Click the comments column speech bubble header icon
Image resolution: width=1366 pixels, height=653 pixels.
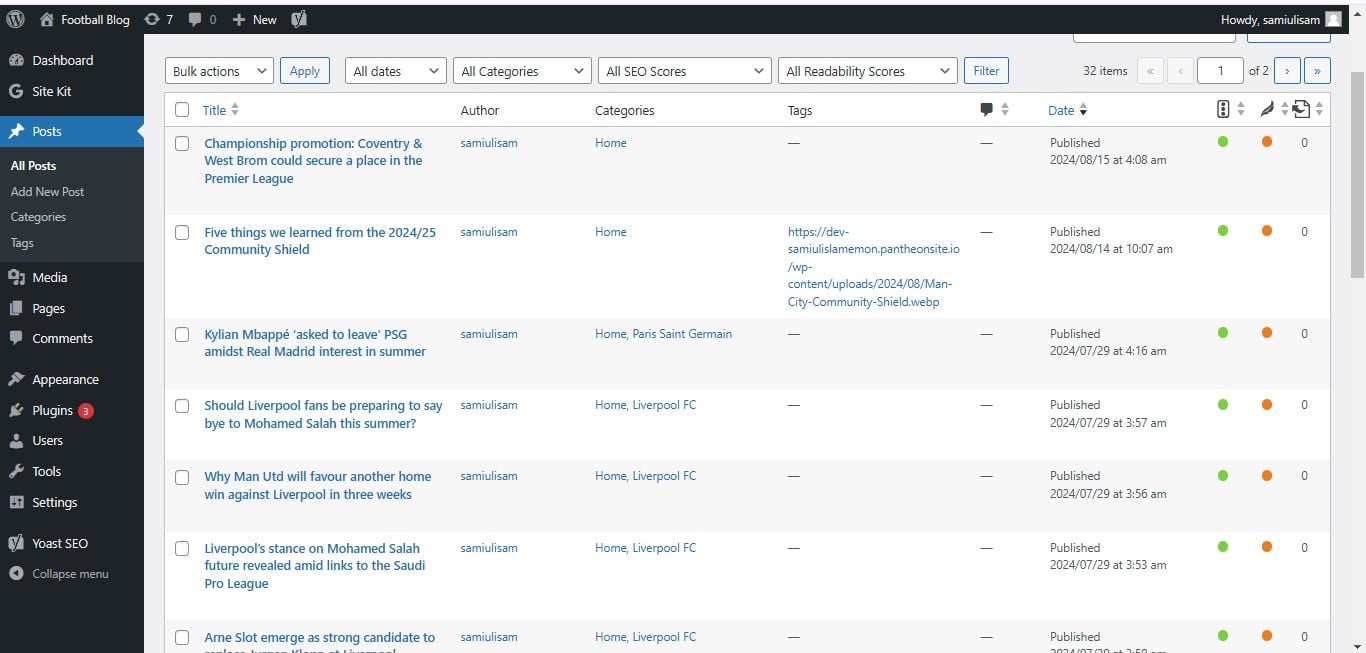coord(986,109)
